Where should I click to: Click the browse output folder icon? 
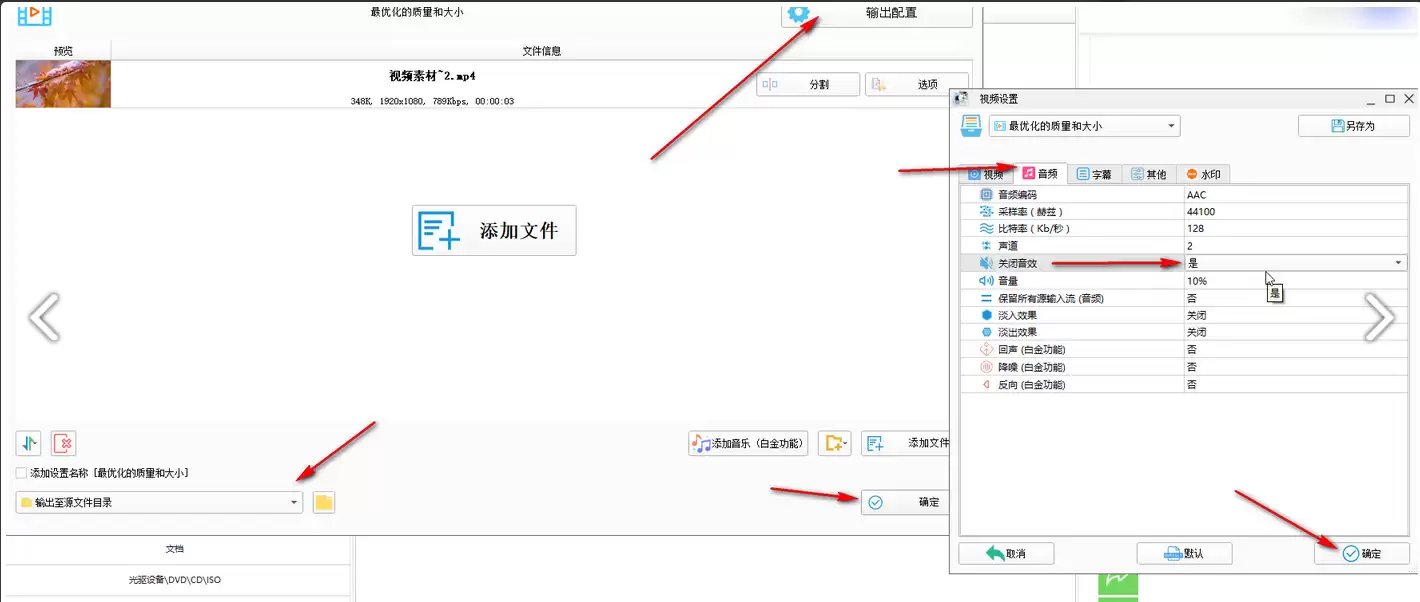(x=324, y=502)
